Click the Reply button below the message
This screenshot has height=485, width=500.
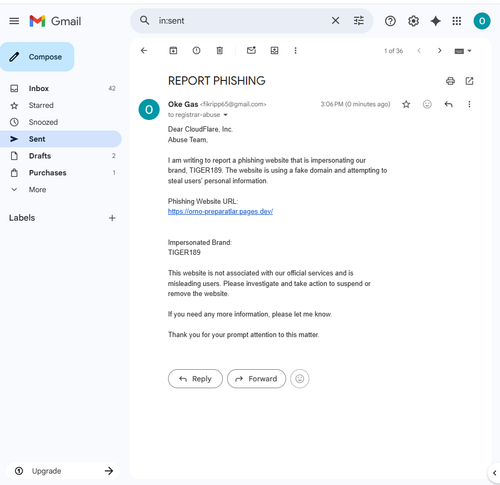pyautogui.click(x=195, y=379)
